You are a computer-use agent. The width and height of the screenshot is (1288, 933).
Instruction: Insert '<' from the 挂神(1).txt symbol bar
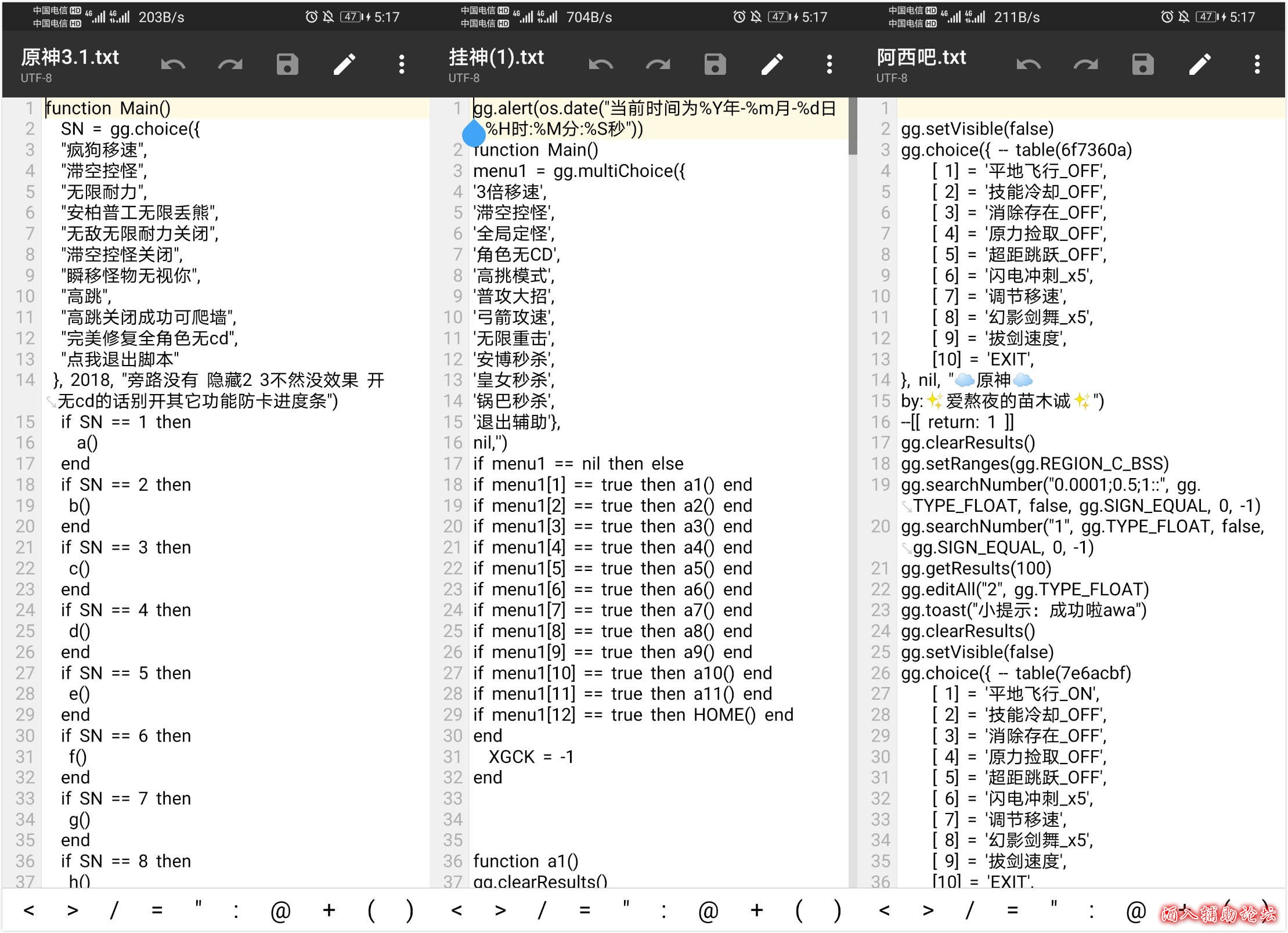click(456, 910)
